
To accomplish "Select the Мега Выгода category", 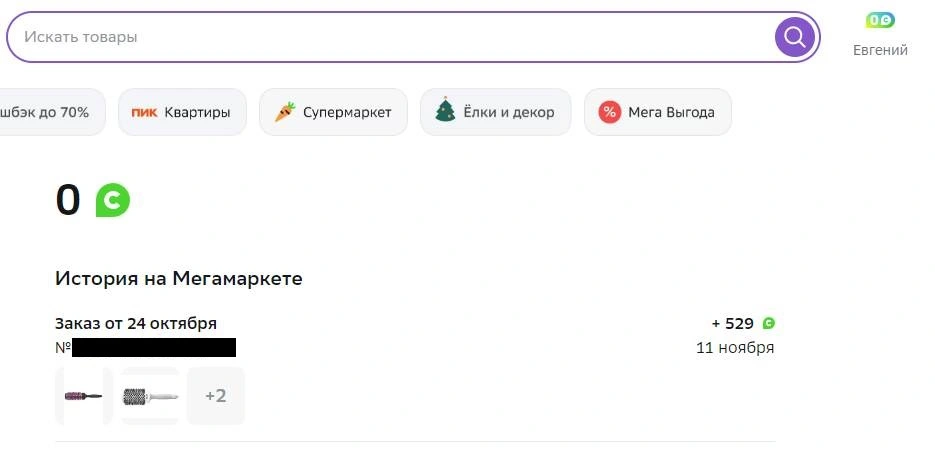I will pos(658,112).
